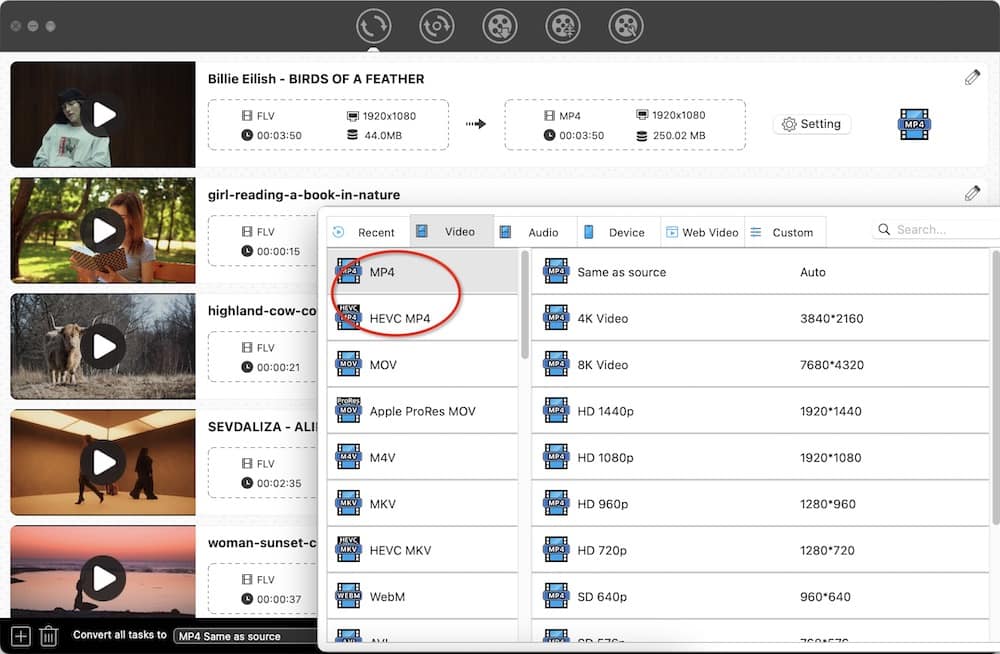The width and height of the screenshot is (1000, 654).
Task: Open the Convert module with circular arrows icon
Action: 374,26
